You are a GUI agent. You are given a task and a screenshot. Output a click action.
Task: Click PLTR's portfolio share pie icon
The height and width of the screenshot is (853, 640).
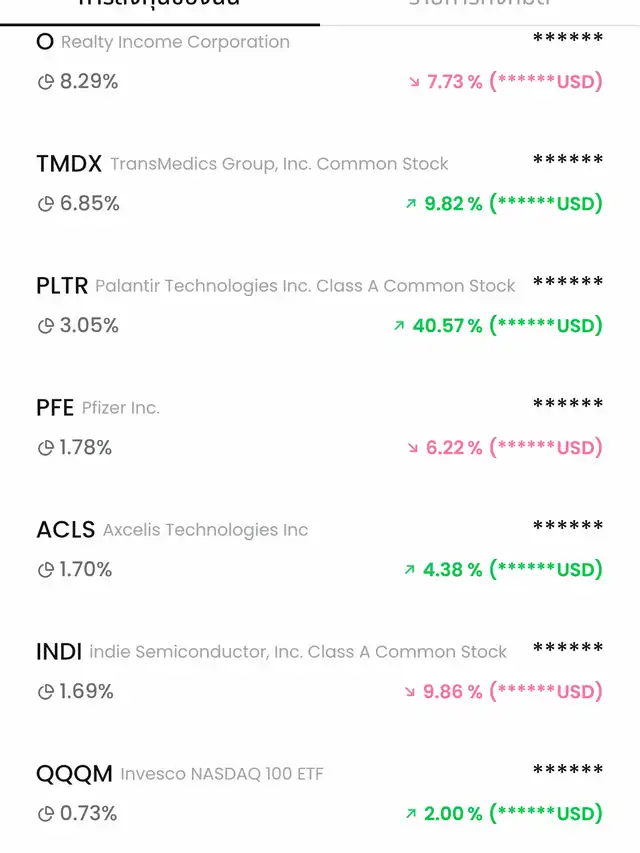coord(45,326)
